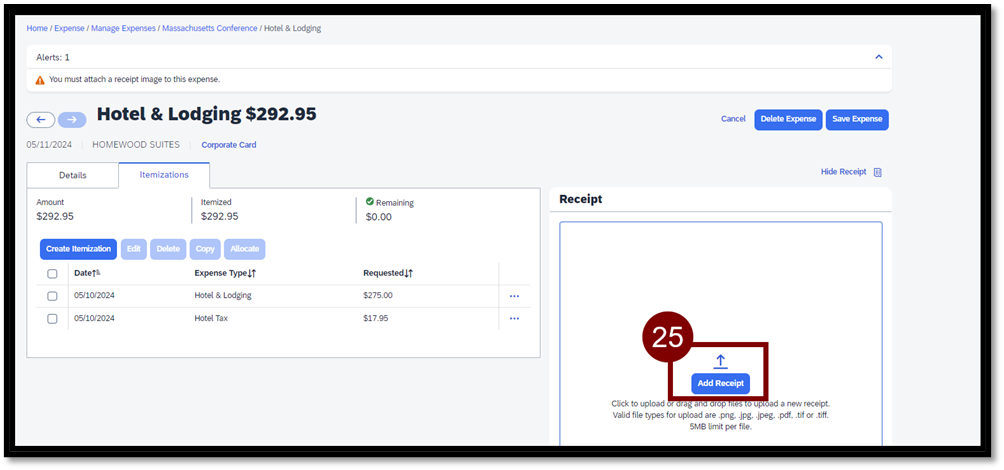The image size is (1004, 470).
Task: Click the Save Expense button
Action: (857, 119)
